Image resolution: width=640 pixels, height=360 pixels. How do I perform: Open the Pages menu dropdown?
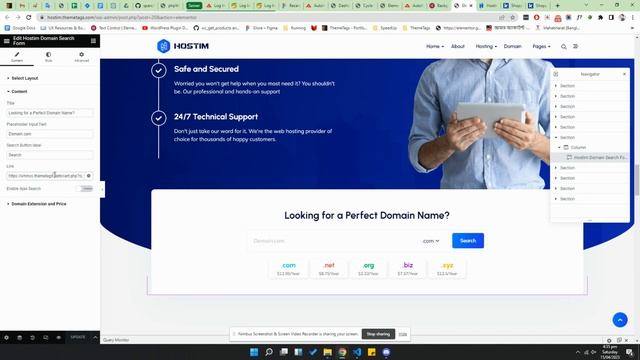pyautogui.click(x=541, y=47)
